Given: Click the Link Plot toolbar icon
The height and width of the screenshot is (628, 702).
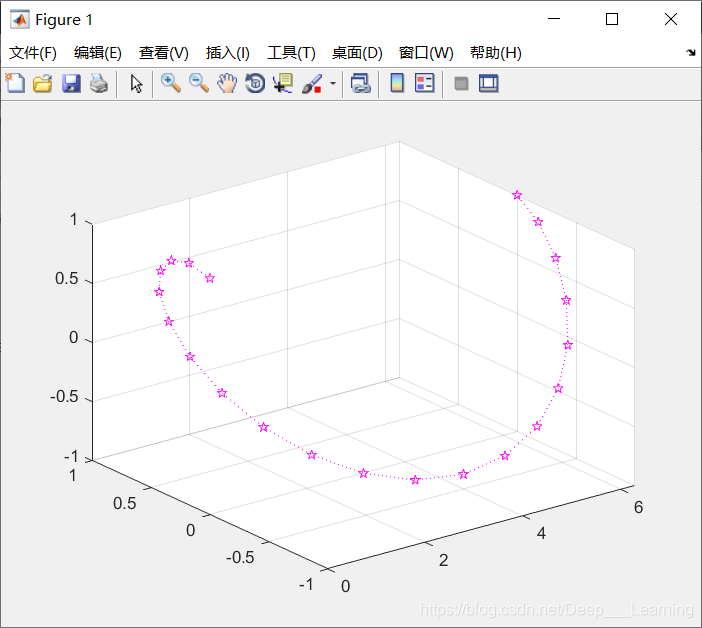Looking at the screenshot, I should coord(361,83).
